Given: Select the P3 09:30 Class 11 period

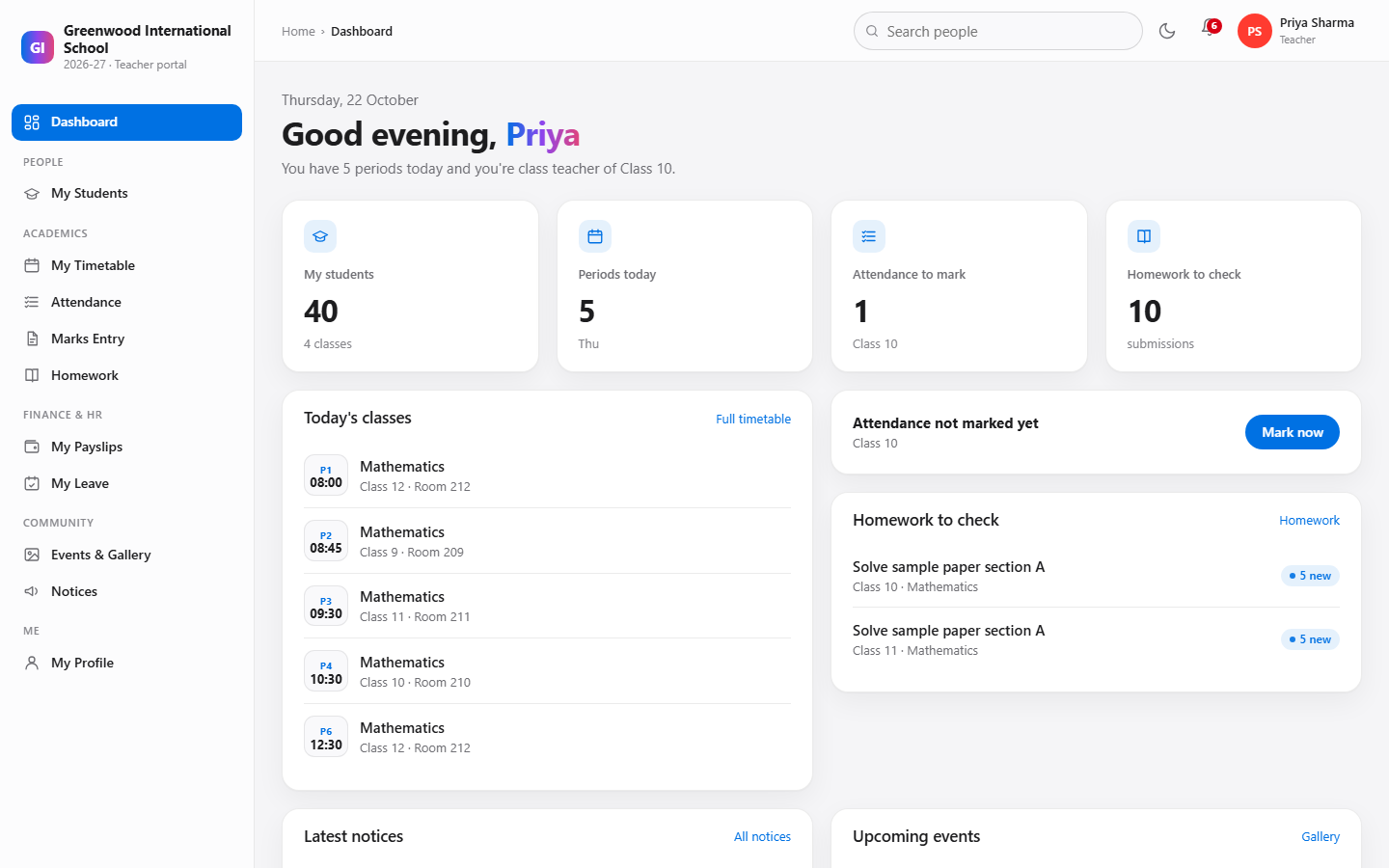Looking at the screenshot, I should [x=547, y=606].
